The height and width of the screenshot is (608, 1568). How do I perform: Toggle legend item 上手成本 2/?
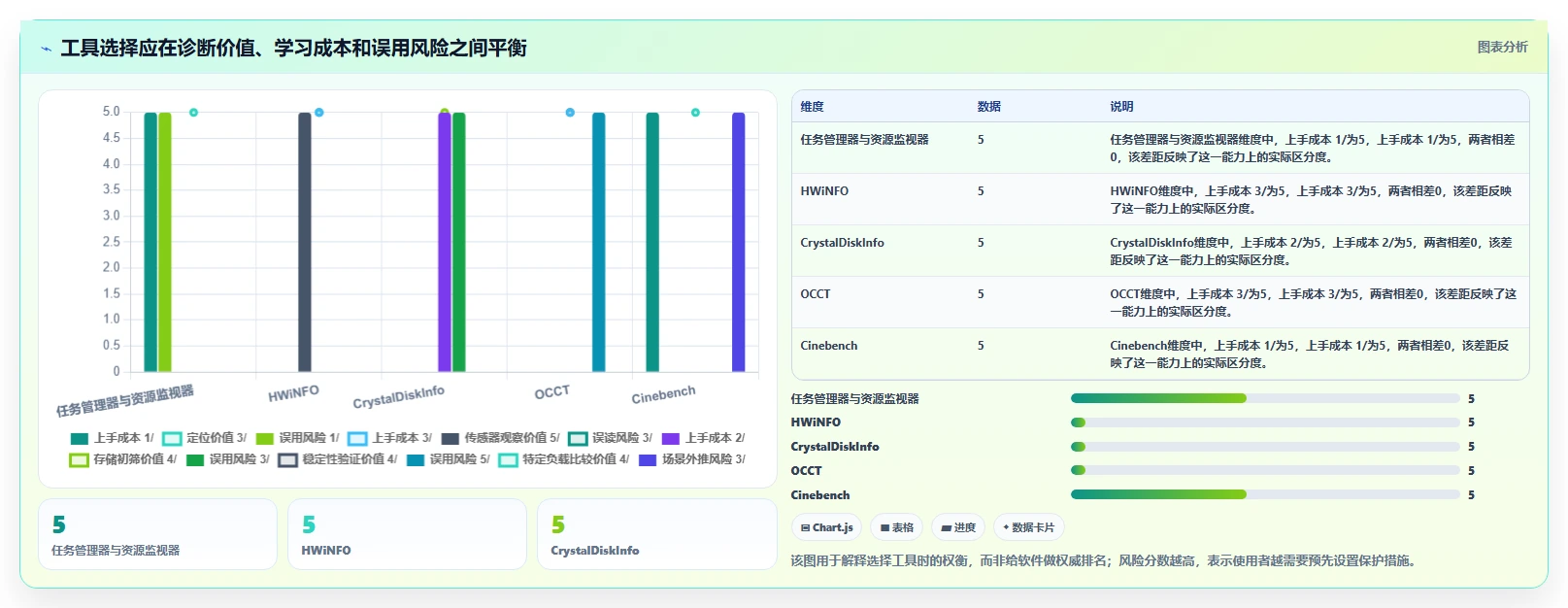703,438
